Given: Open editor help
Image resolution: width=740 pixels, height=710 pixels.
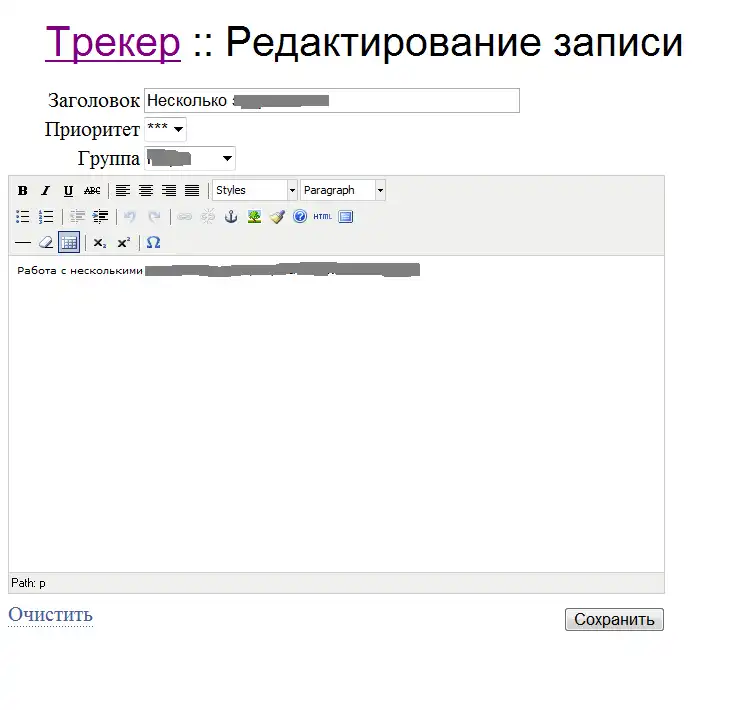Looking at the screenshot, I should (x=300, y=217).
